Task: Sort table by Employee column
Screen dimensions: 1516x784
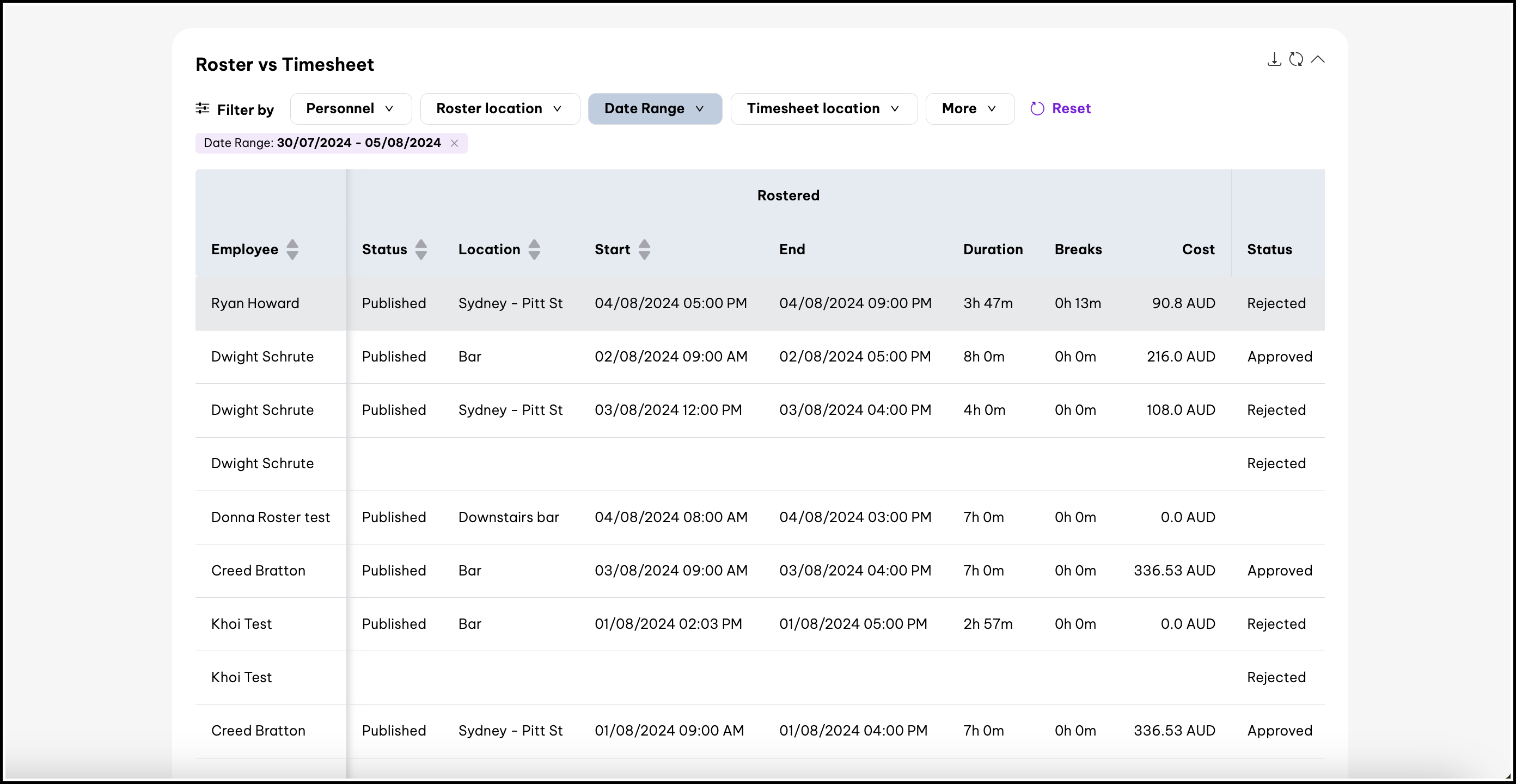Action: [292, 249]
